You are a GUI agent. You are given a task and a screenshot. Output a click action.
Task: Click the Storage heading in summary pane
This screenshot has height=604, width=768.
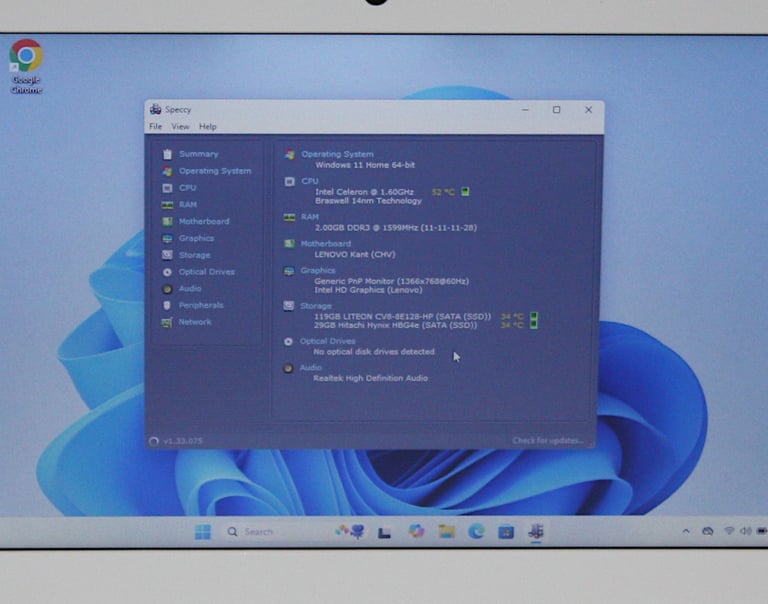click(316, 306)
